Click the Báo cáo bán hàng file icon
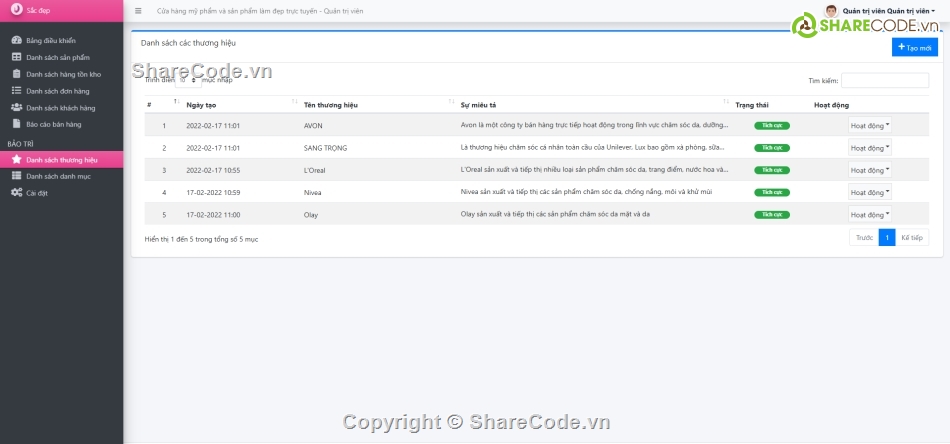 [17, 124]
